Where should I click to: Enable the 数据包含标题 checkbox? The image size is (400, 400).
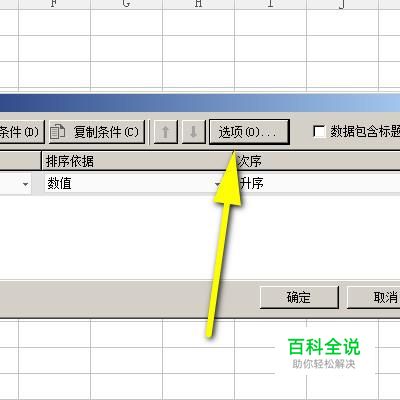click(319, 131)
